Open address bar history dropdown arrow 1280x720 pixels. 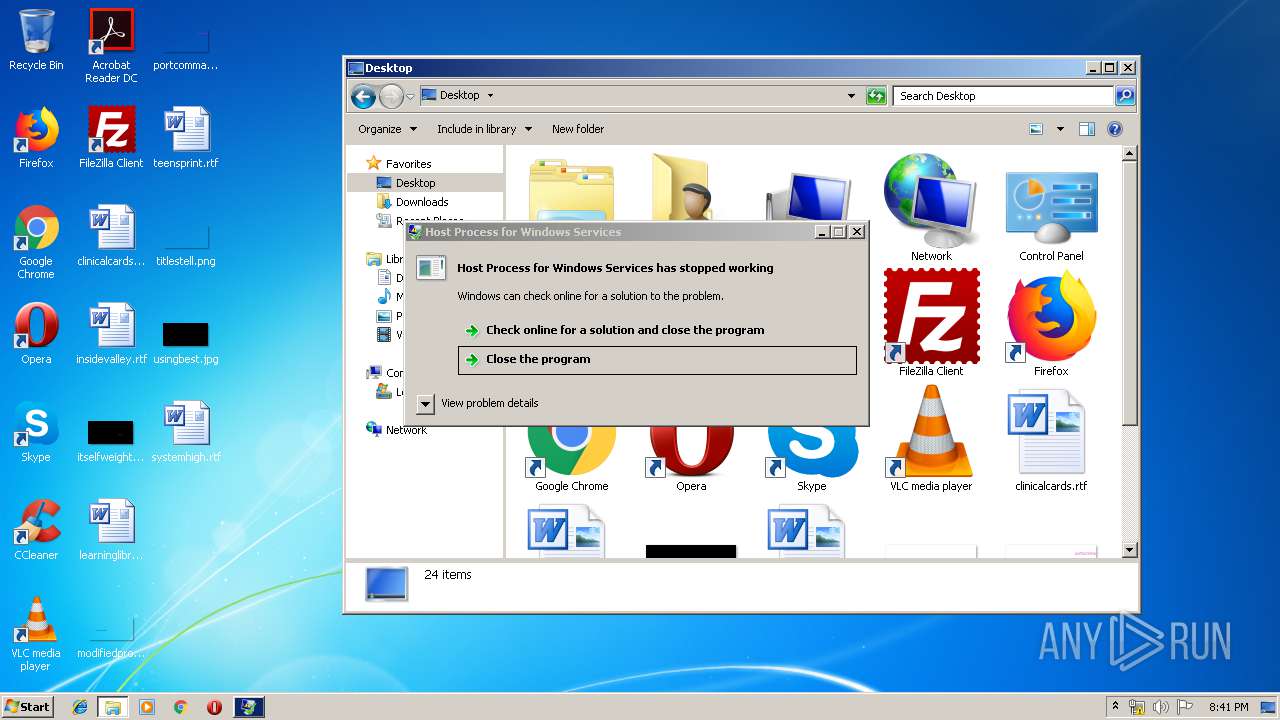851,96
